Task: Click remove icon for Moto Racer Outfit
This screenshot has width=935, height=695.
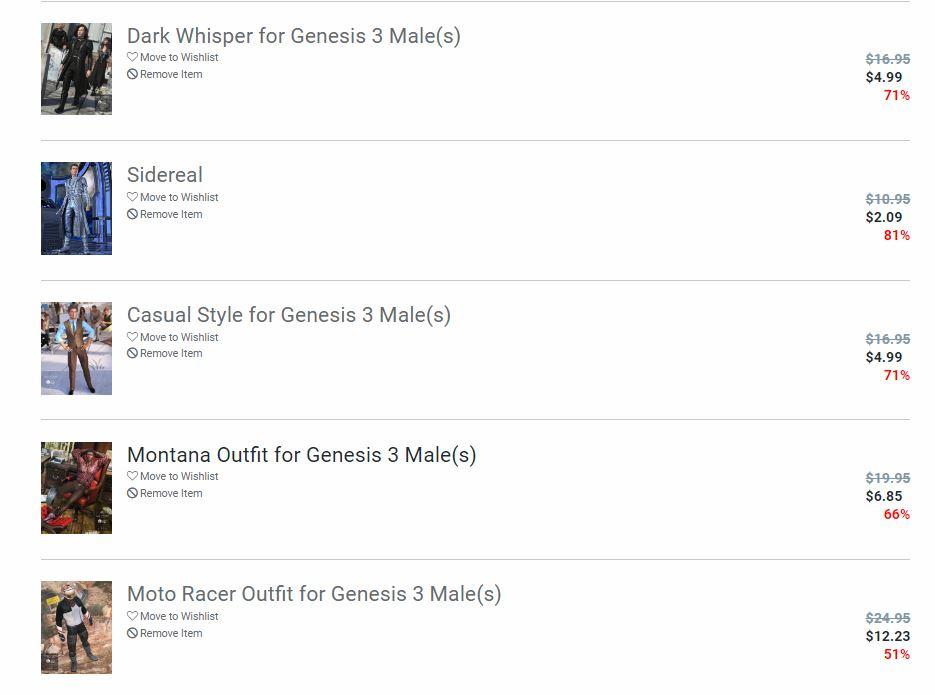Action: (132, 633)
